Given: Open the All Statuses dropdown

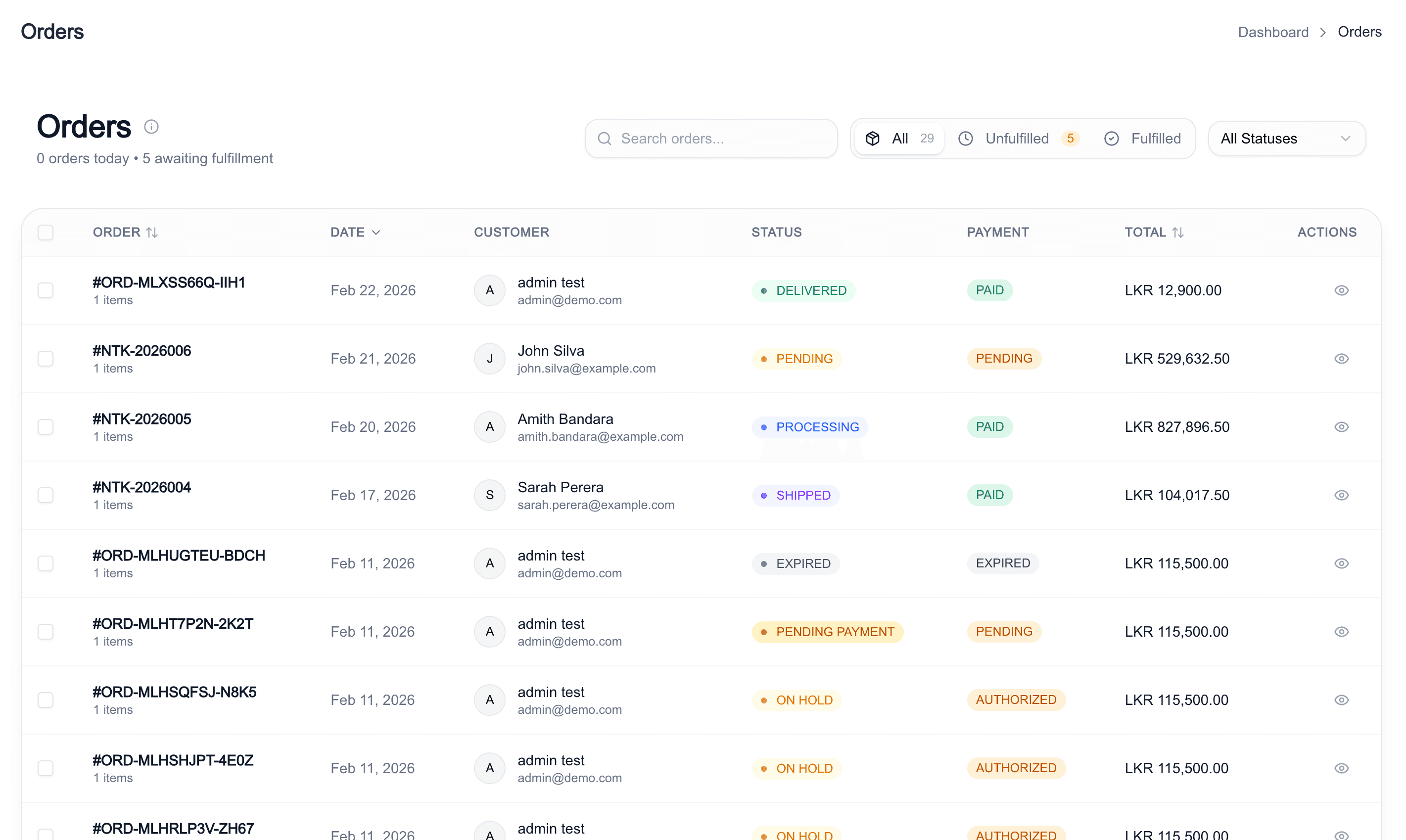Looking at the screenshot, I should click(1286, 139).
